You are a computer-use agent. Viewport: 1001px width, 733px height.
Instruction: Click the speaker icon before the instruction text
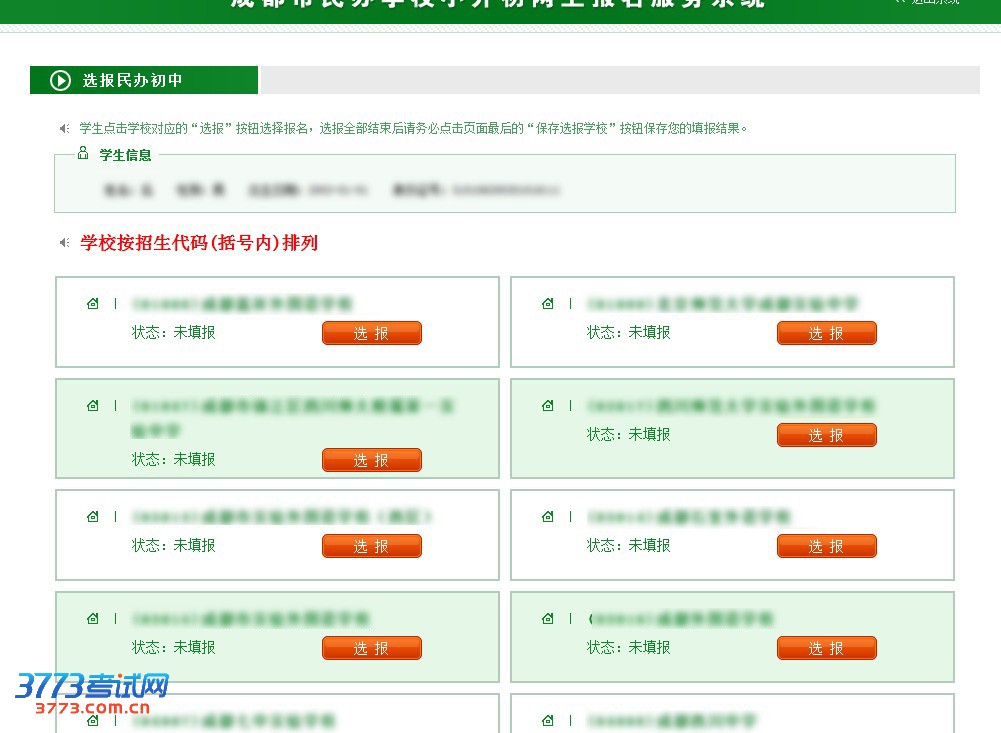[x=64, y=128]
